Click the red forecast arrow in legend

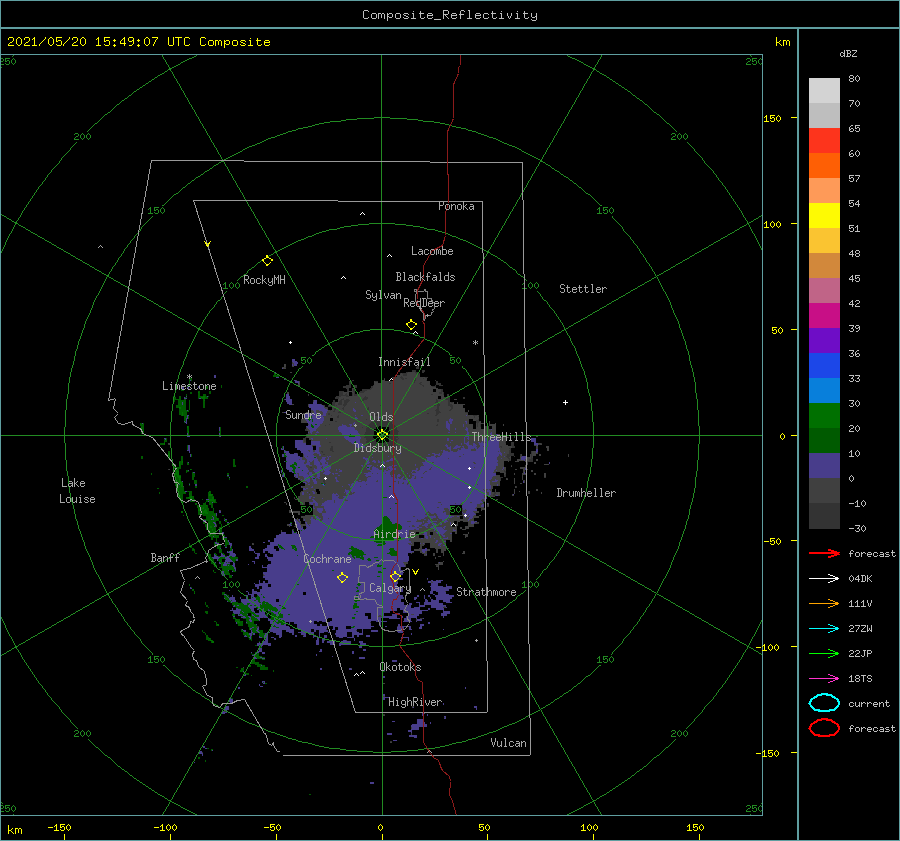click(824, 553)
